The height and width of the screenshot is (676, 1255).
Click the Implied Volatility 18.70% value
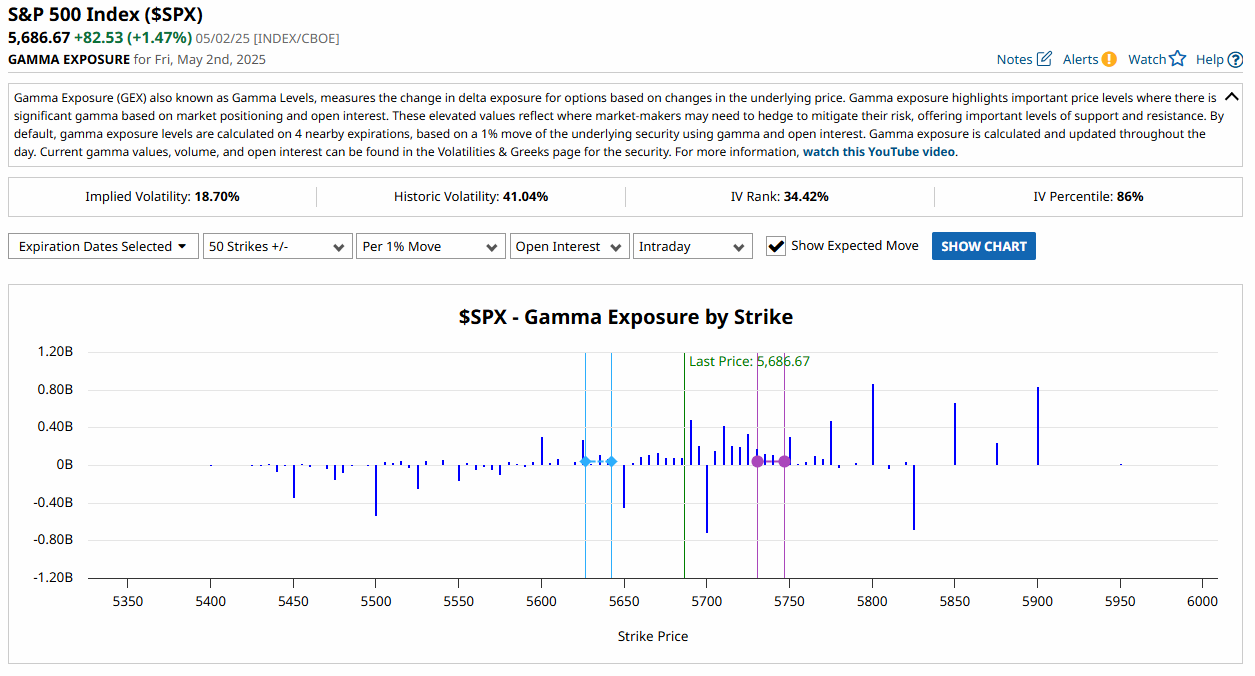pyautogui.click(x=217, y=197)
